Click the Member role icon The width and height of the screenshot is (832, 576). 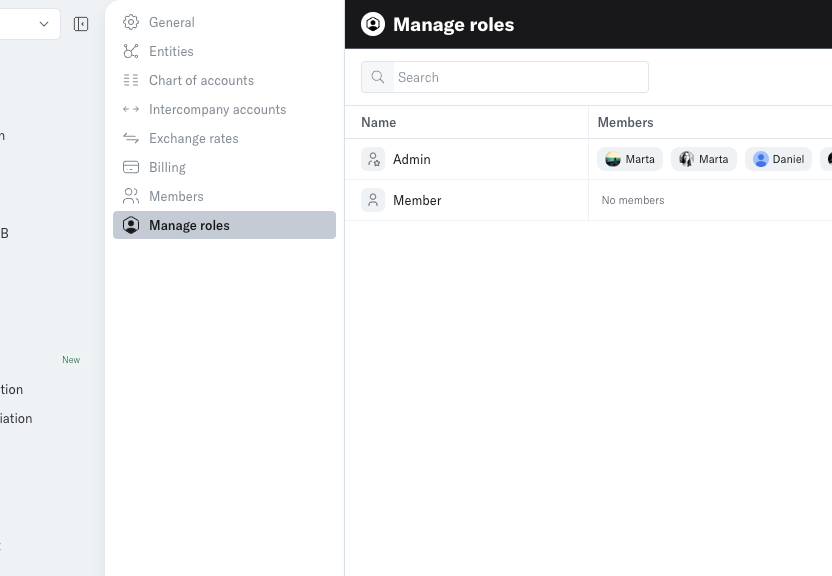click(x=373, y=200)
